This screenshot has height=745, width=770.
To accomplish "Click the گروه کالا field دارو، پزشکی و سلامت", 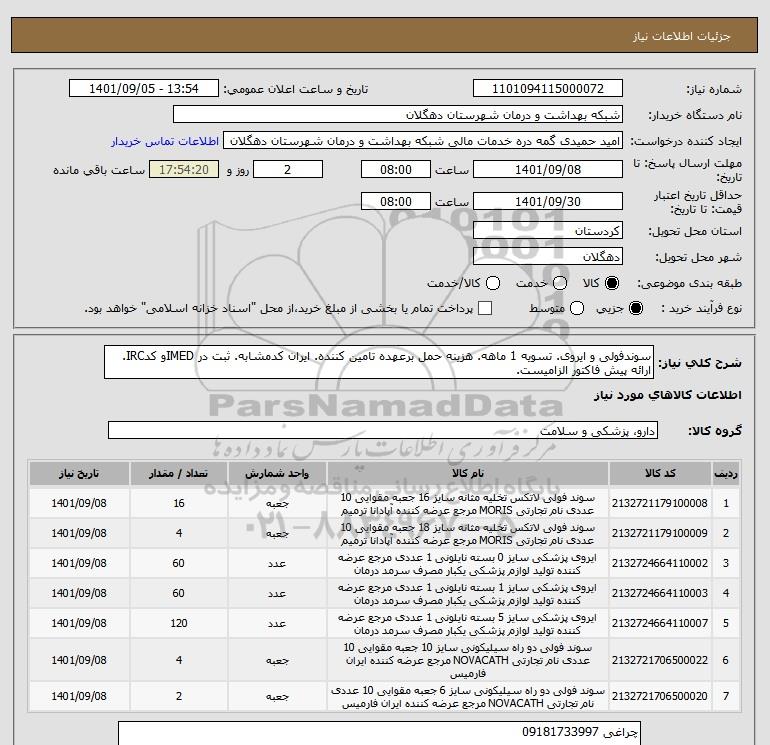I will coord(383,431).
